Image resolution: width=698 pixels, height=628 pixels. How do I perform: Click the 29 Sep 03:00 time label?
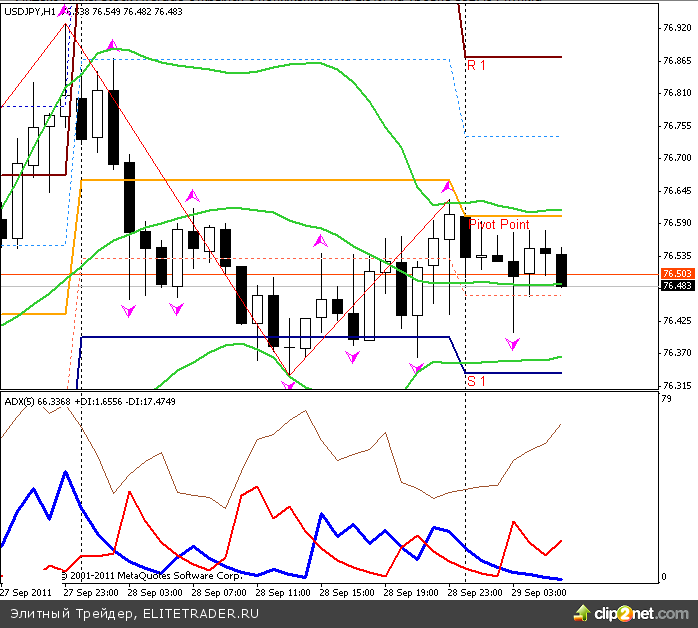click(540, 592)
